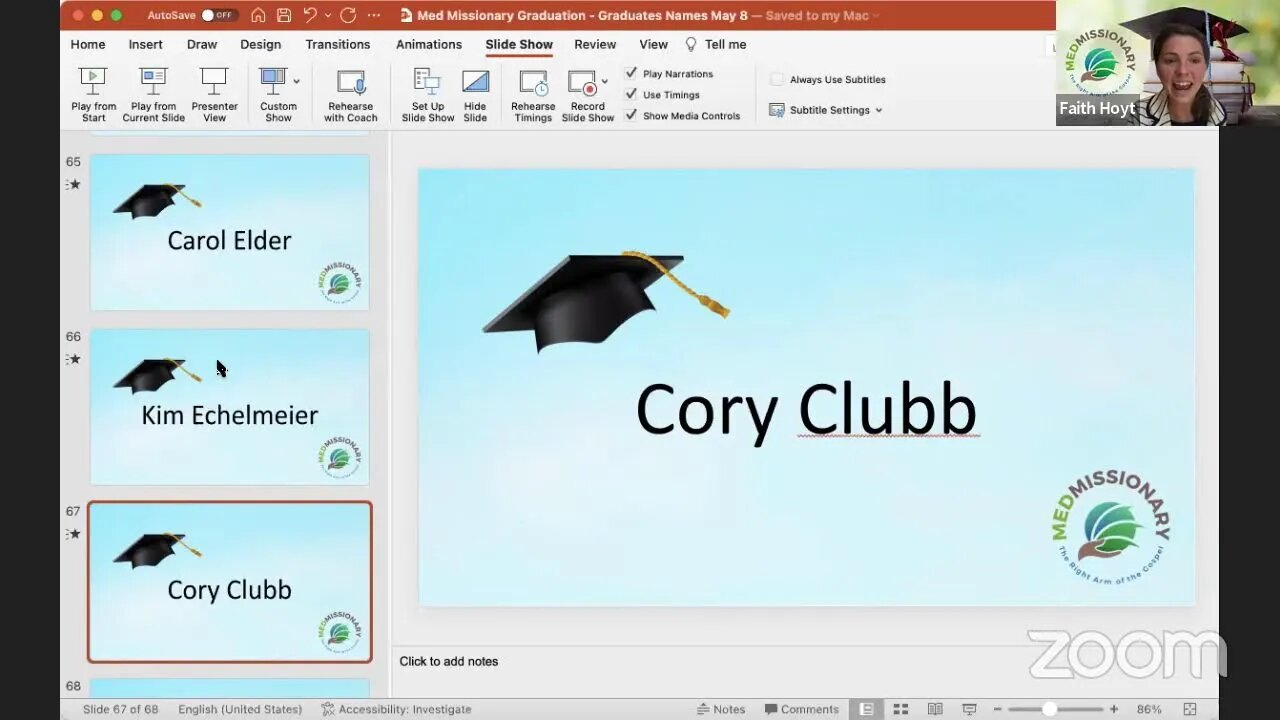Screen dimensions: 1280x720
Task: Click Accessibility: Investigate in status bar
Action: [397, 709]
